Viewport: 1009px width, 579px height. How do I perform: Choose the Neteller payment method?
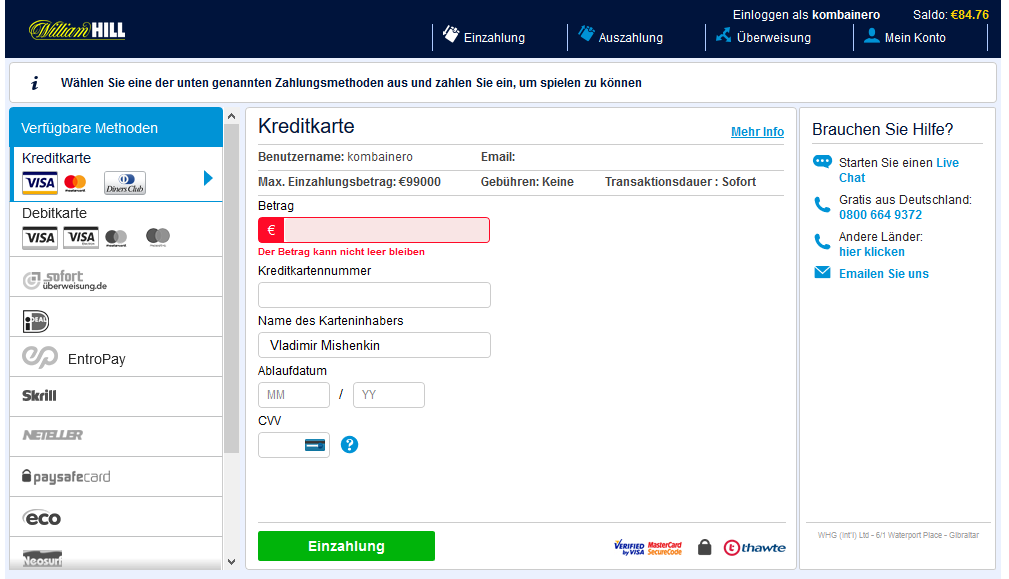(x=116, y=437)
